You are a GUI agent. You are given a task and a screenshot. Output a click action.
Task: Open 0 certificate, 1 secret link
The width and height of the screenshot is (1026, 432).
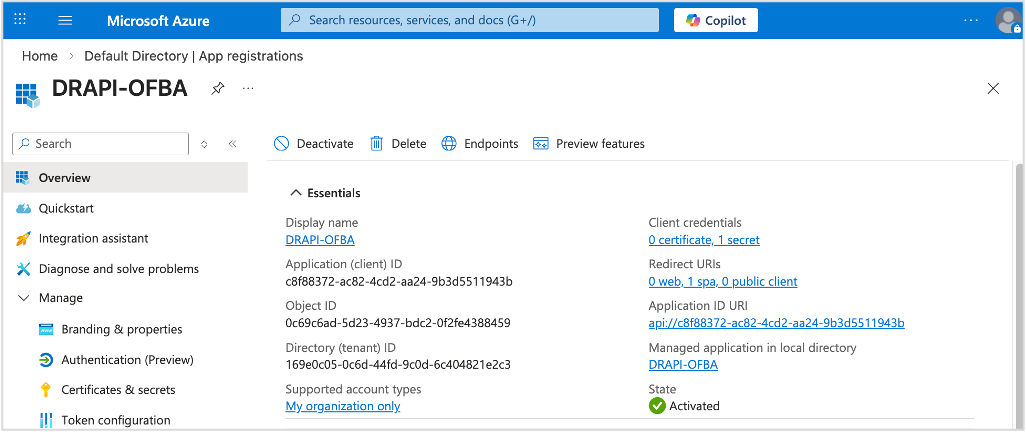click(x=704, y=240)
